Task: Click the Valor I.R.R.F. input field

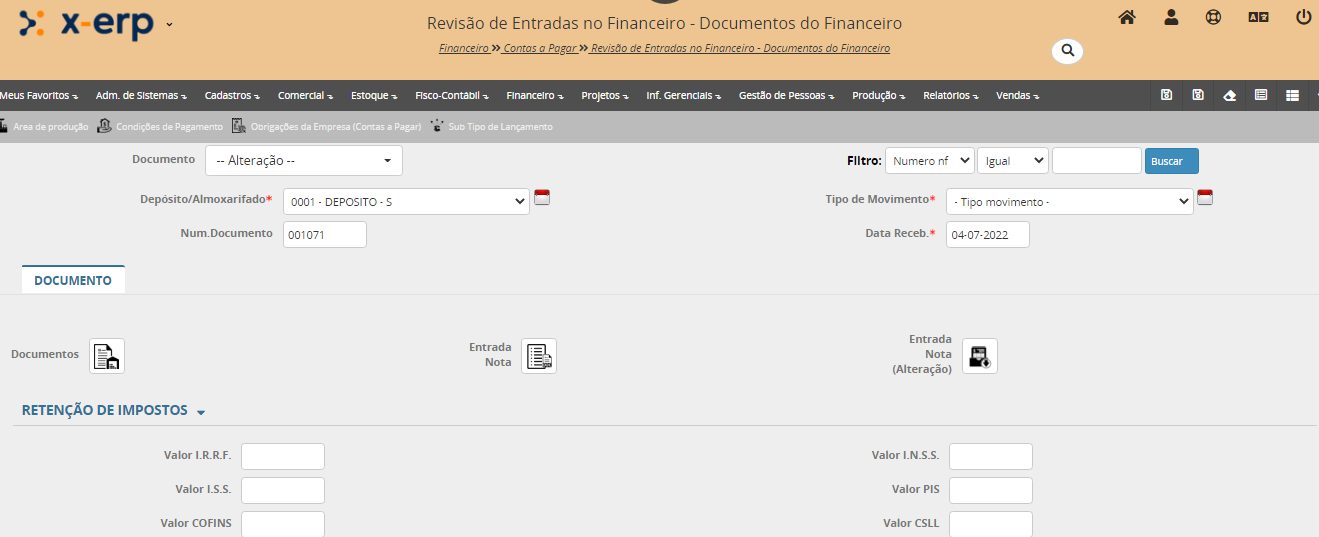Action: click(283, 456)
